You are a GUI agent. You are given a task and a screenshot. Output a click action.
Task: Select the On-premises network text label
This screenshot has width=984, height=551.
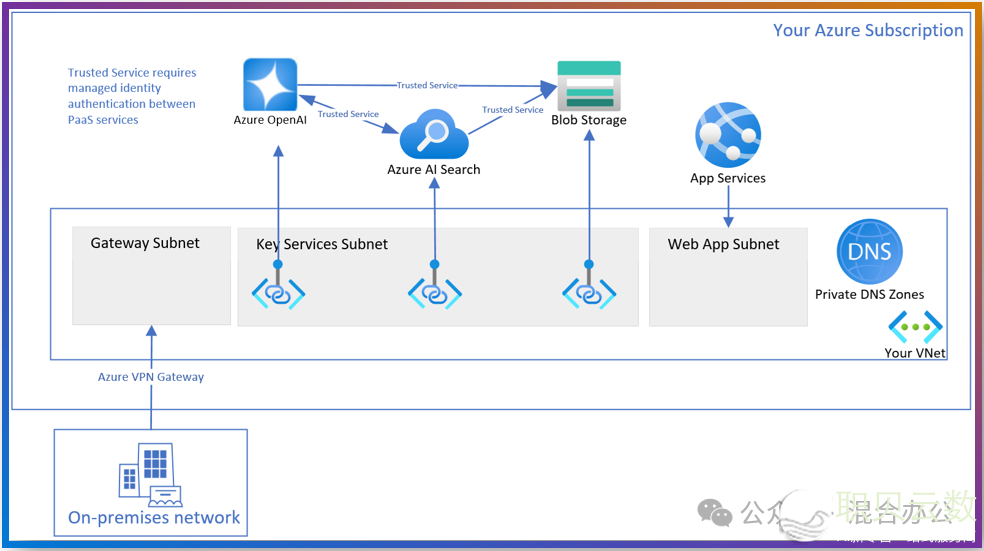tap(154, 518)
